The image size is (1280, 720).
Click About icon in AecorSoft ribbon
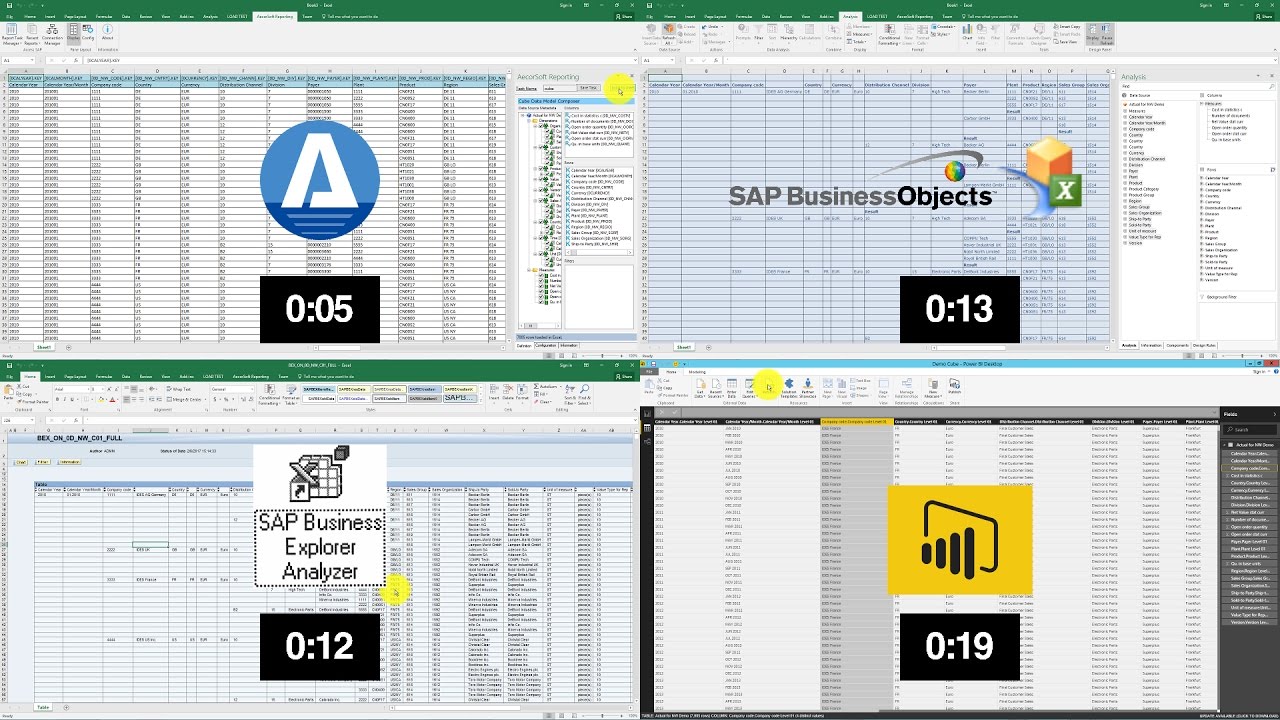point(108,32)
